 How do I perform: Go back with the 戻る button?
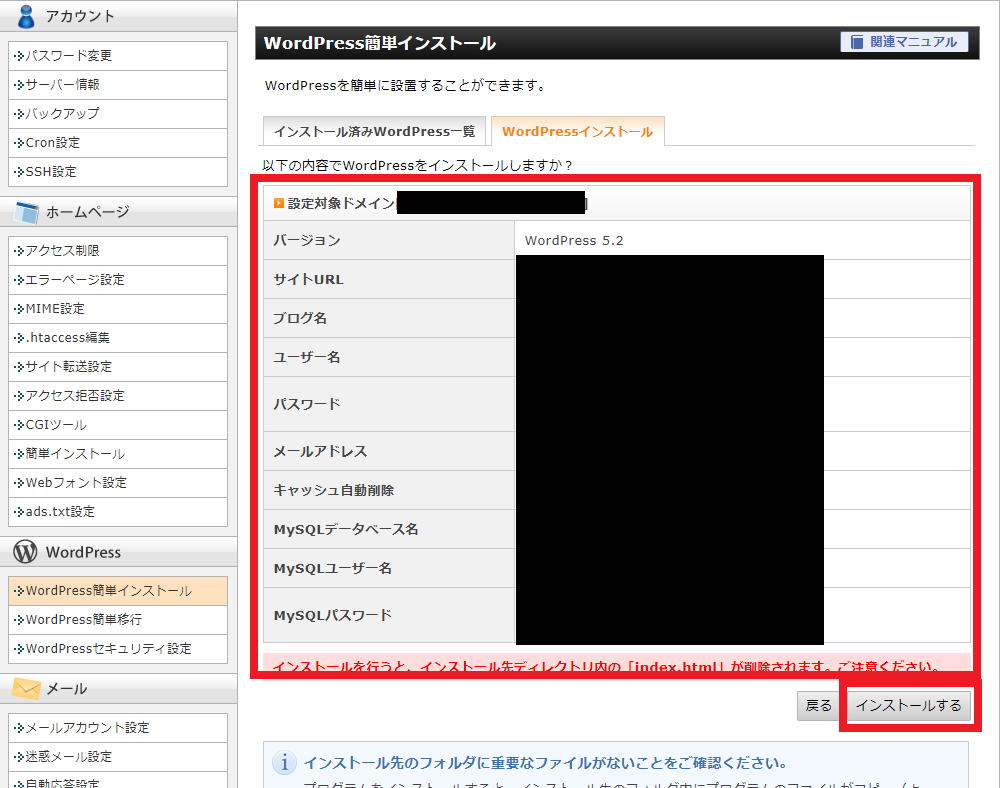coord(818,705)
